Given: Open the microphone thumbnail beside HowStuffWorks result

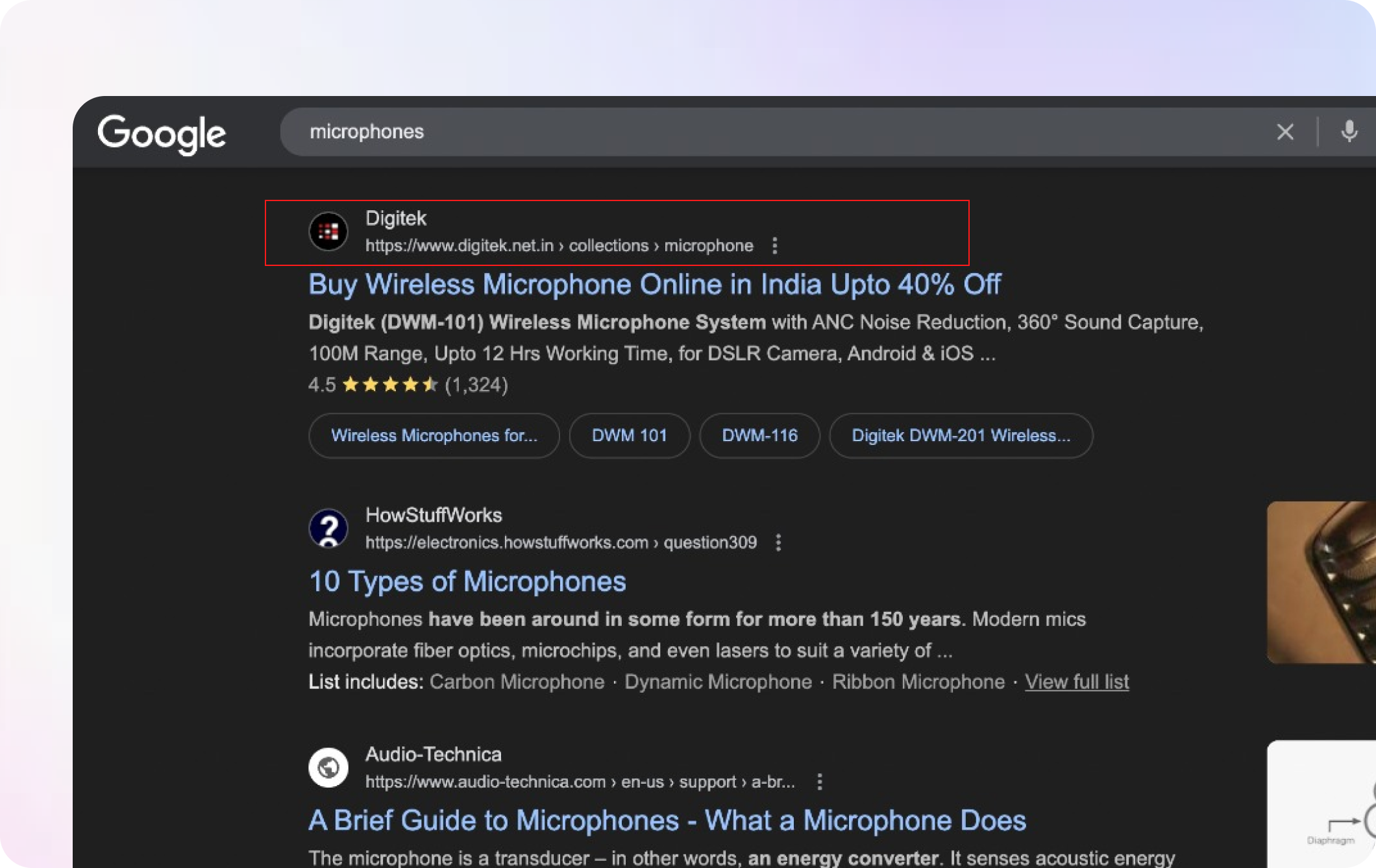Looking at the screenshot, I should tap(1321, 582).
